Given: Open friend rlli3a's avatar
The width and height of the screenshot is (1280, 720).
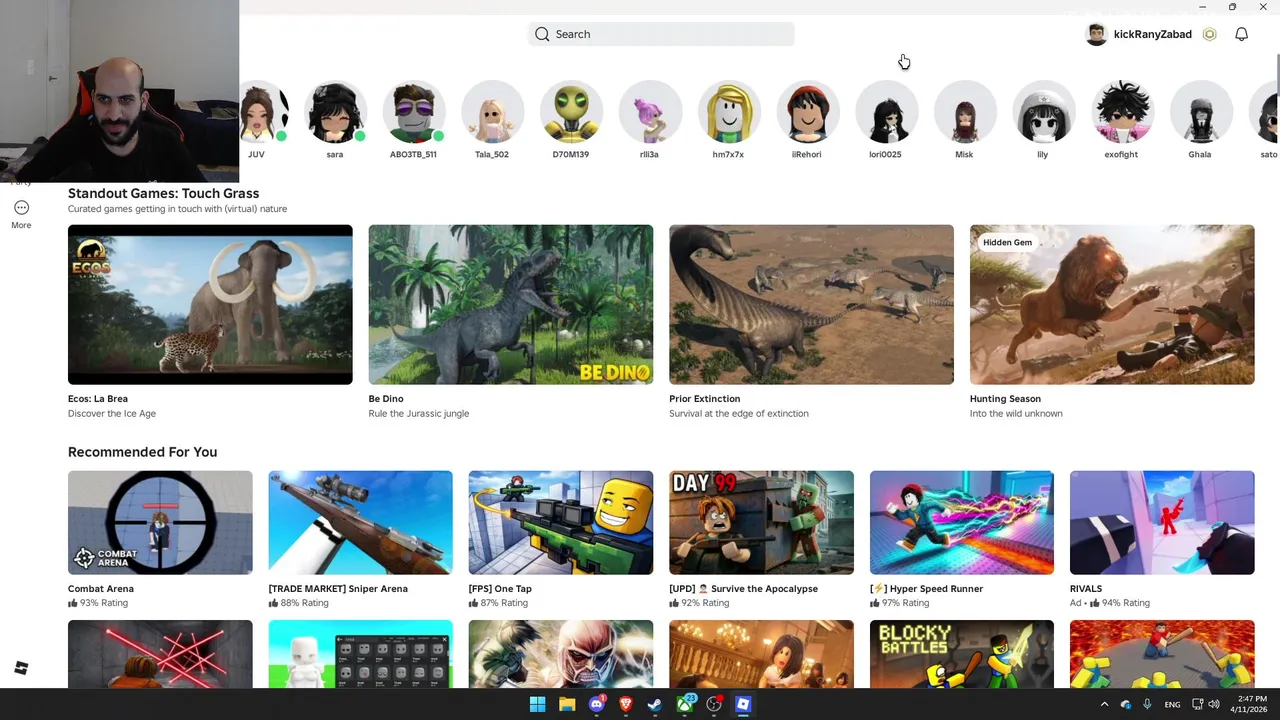Looking at the screenshot, I should tap(649, 112).
